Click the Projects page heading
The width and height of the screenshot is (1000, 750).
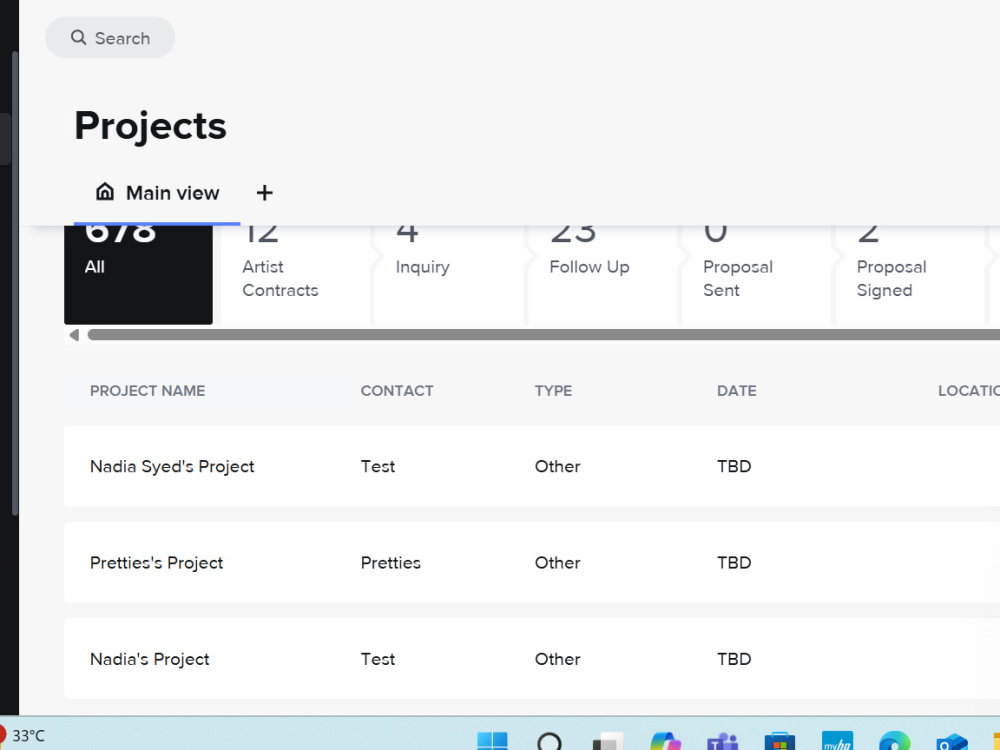point(150,126)
